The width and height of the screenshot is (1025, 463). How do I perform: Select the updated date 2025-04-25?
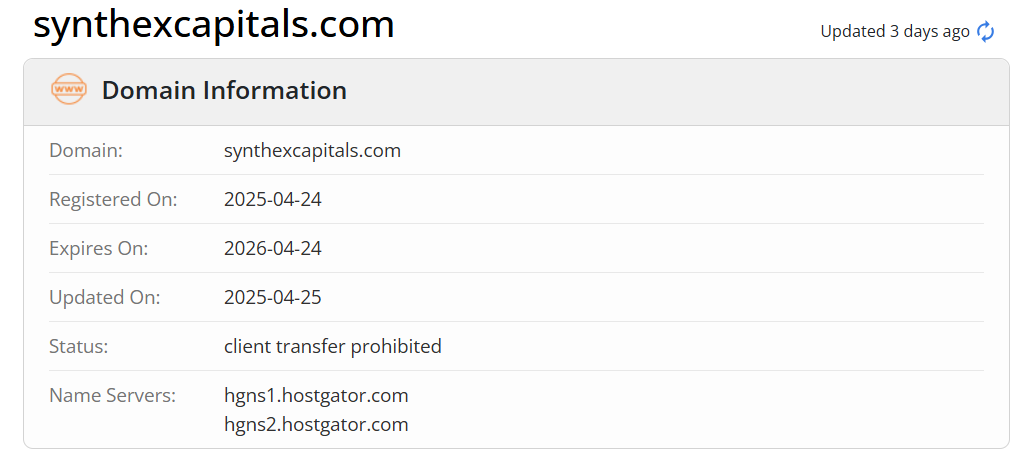(x=273, y=298)
